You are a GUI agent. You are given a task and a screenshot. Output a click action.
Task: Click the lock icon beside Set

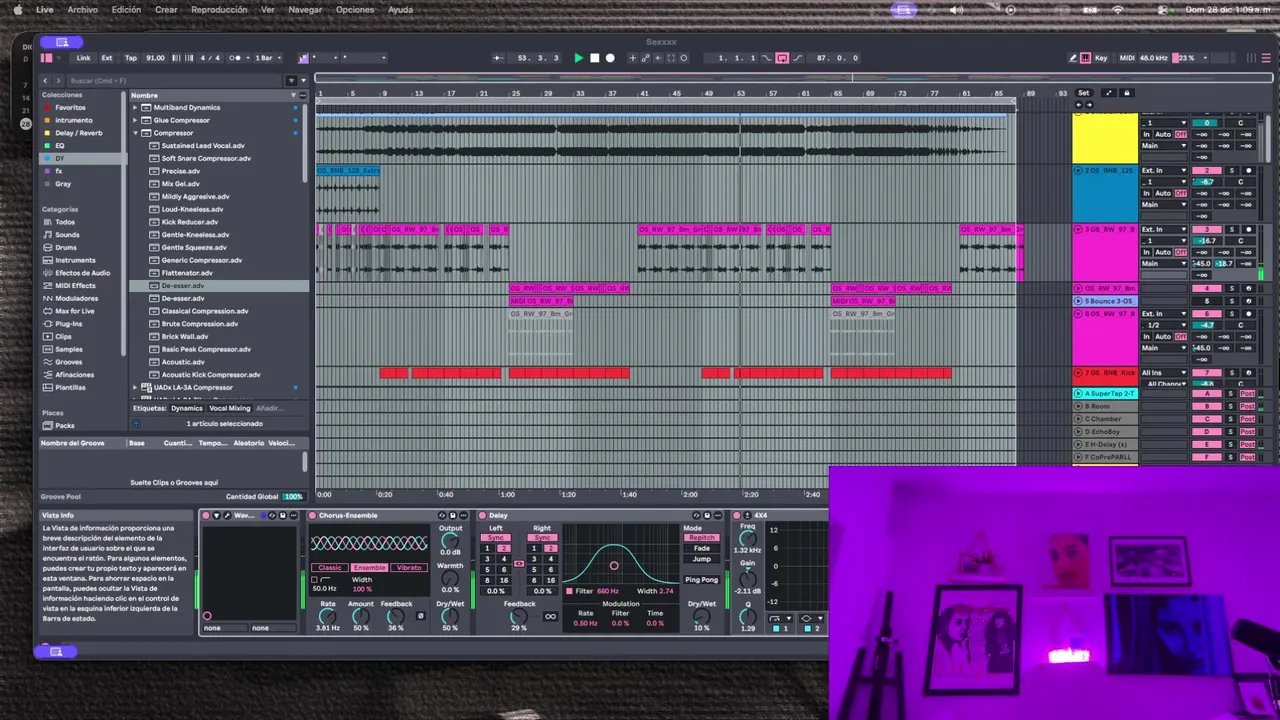(x=1127, y=93)
